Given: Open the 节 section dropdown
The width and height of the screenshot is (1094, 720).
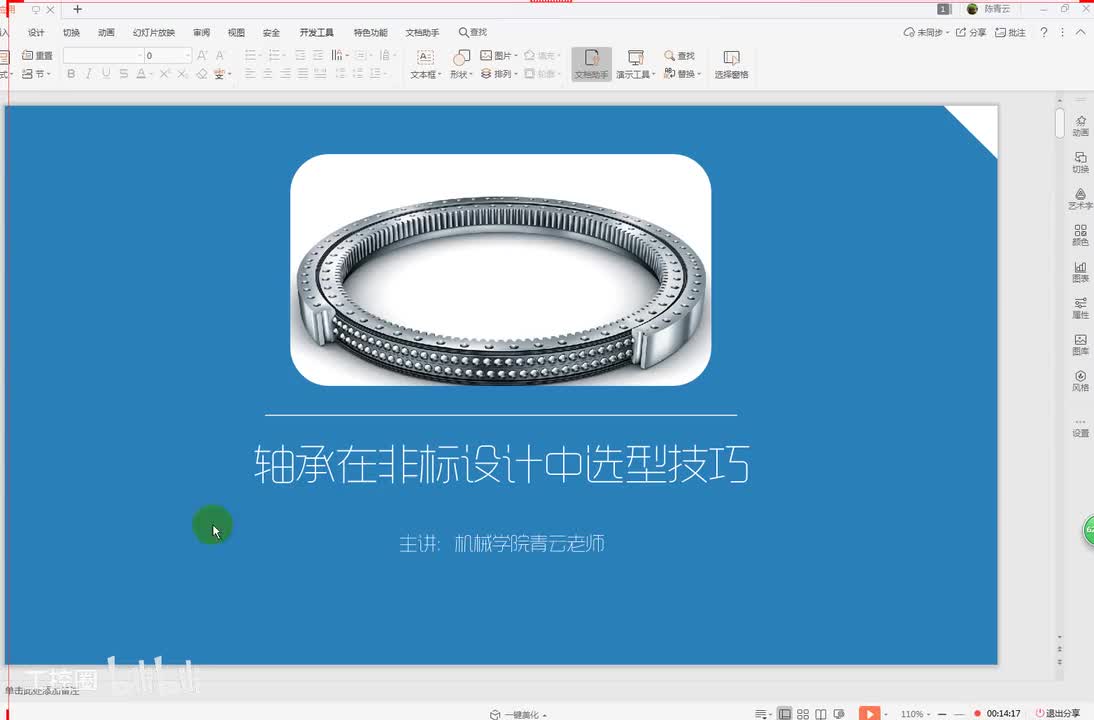Looking at the screenshot, I should [x=36, y=73].
